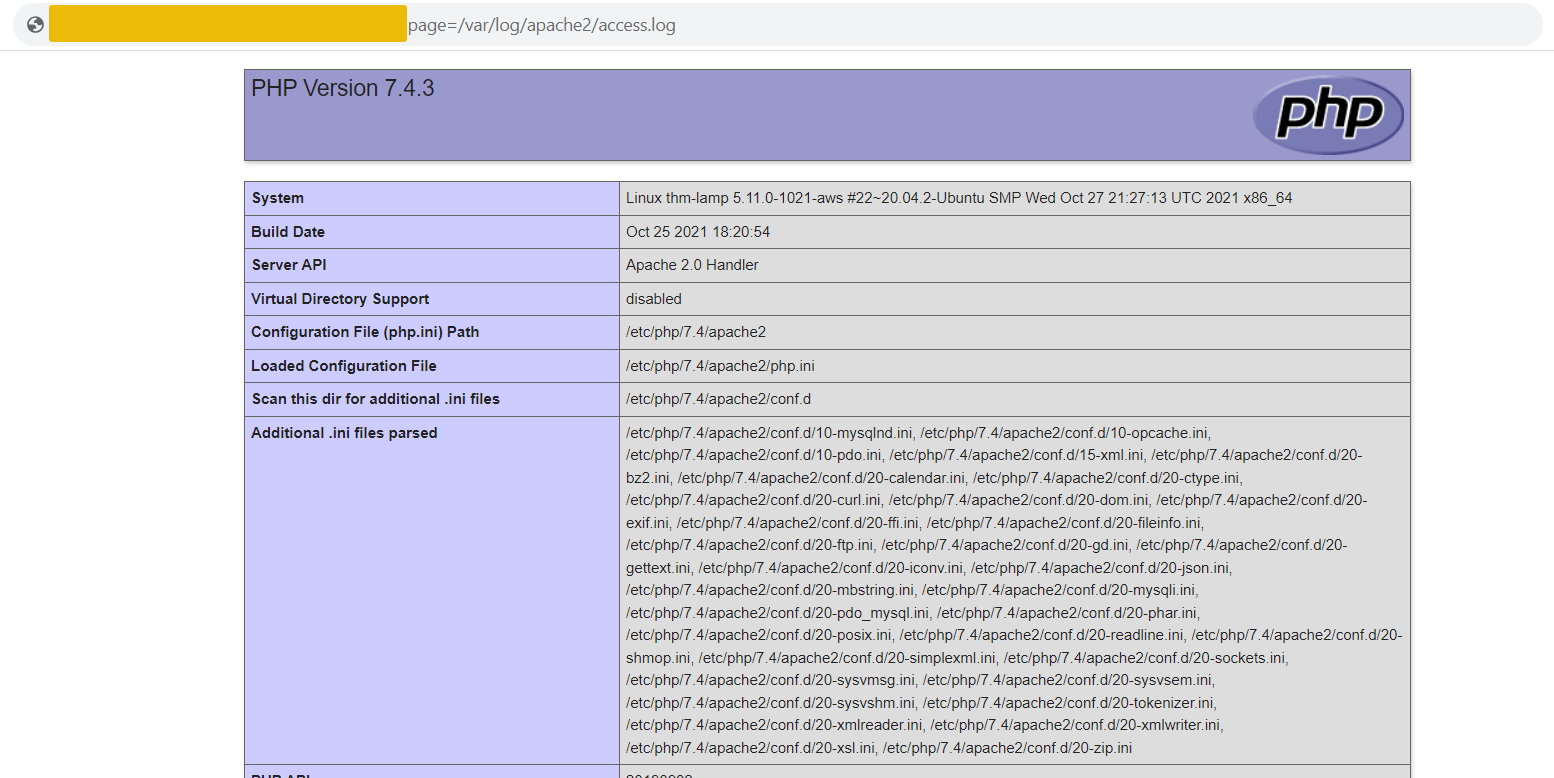Click the globe site info icon
The image size is (1554, 778).
coord(35,25)
